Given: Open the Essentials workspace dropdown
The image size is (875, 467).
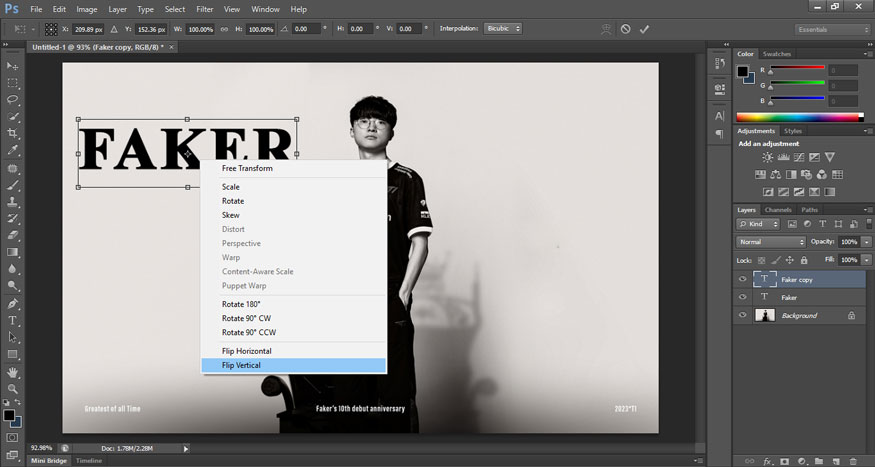Looking at the screenshot, I should (832, 30).
